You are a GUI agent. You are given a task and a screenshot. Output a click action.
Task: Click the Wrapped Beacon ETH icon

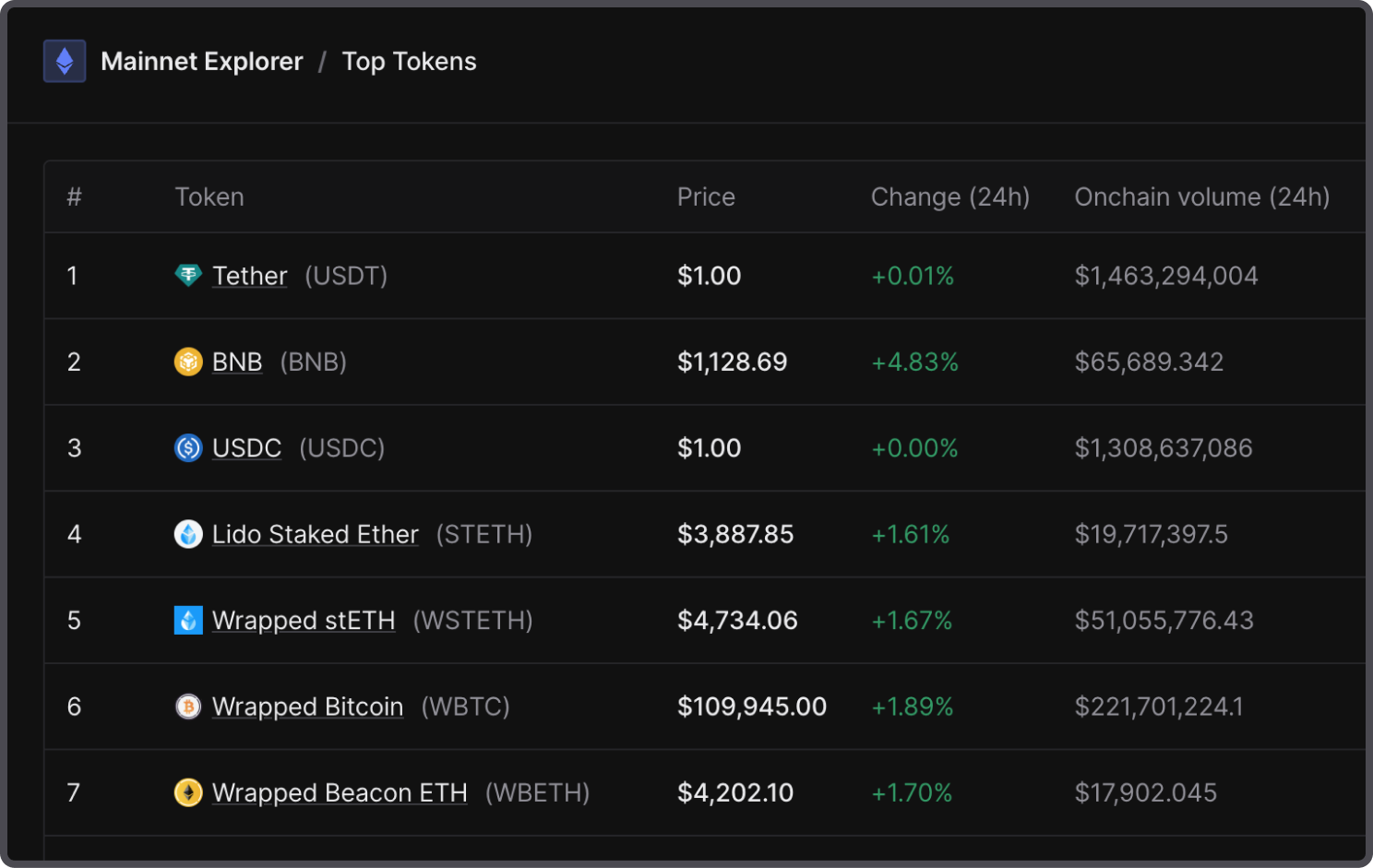click(x=188, y=792)
